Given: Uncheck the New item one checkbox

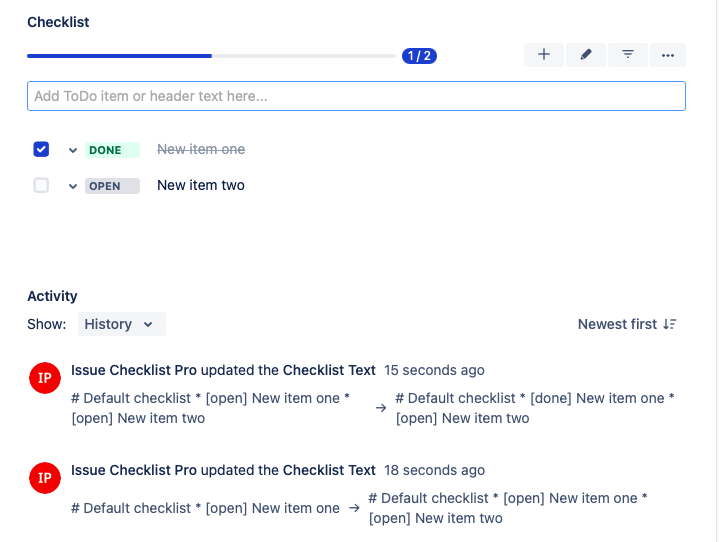Looking at the screenshot, I should pyautogui.click(x=41, y=149).
